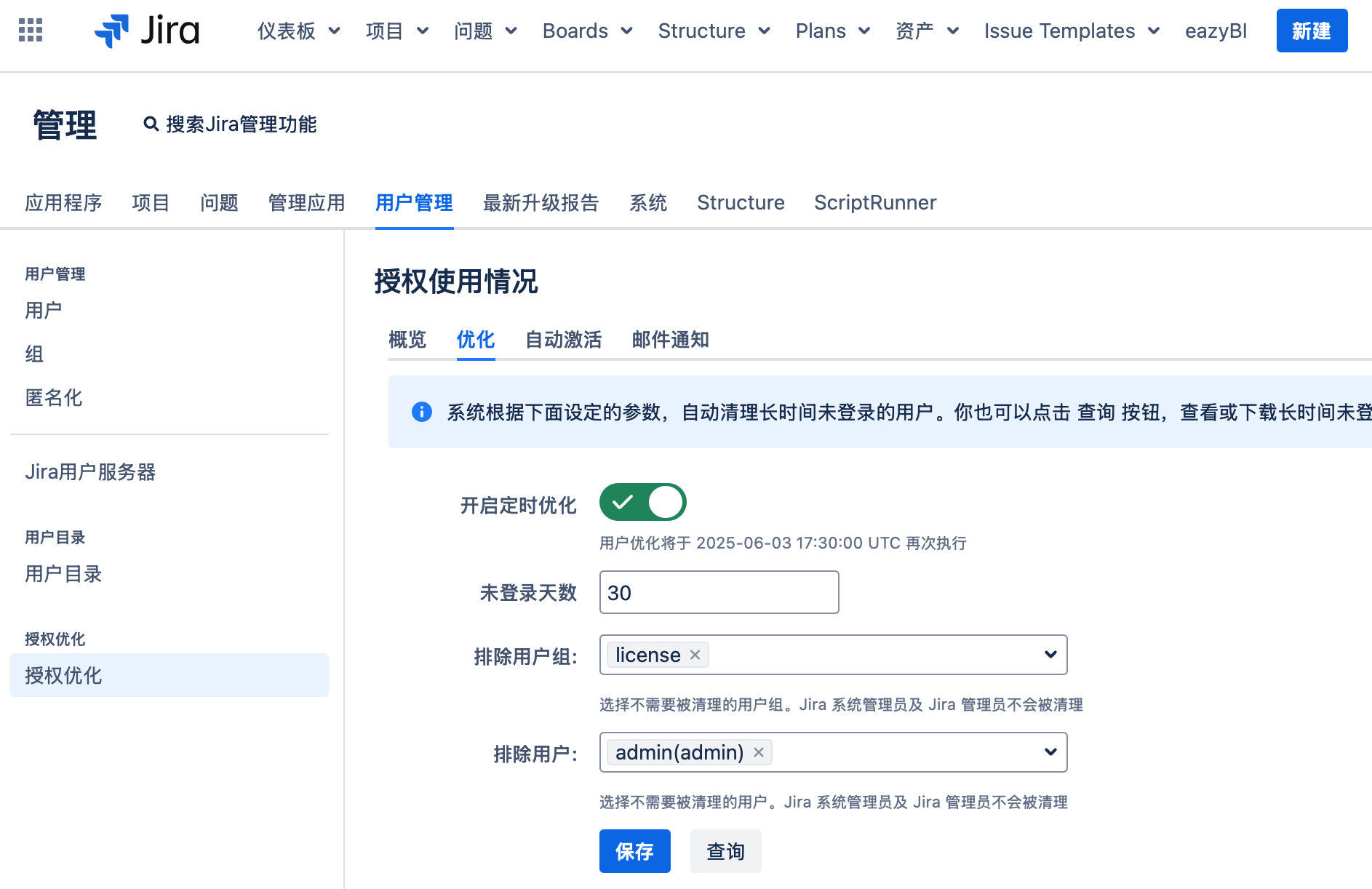
Task: Disable the scheduled optimization toggle
Action: coord(642,503)
